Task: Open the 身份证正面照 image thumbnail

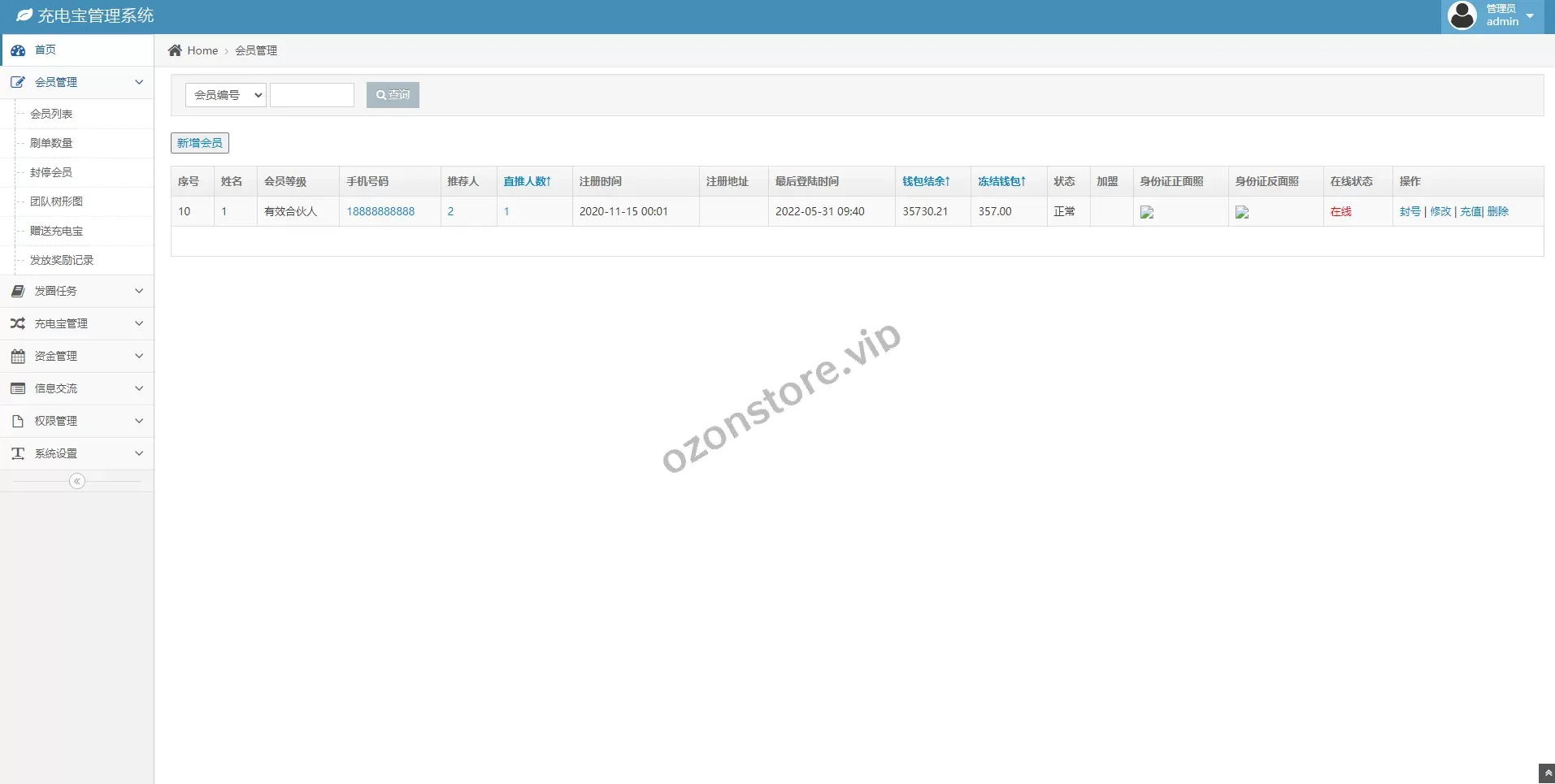Action: pyautogui.click(x=1147, y=212)
